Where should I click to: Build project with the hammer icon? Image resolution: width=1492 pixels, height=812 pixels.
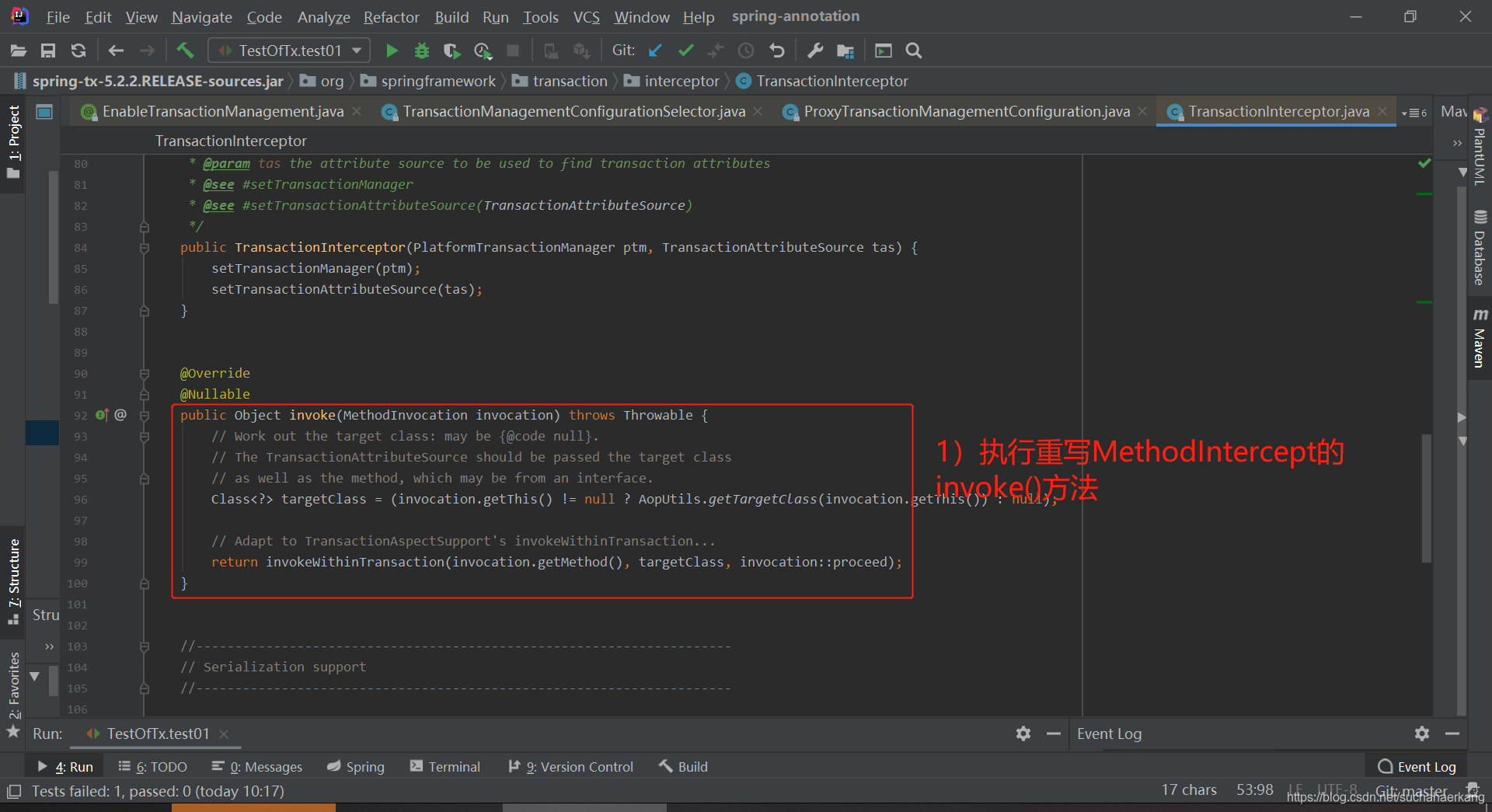[185, 51]
